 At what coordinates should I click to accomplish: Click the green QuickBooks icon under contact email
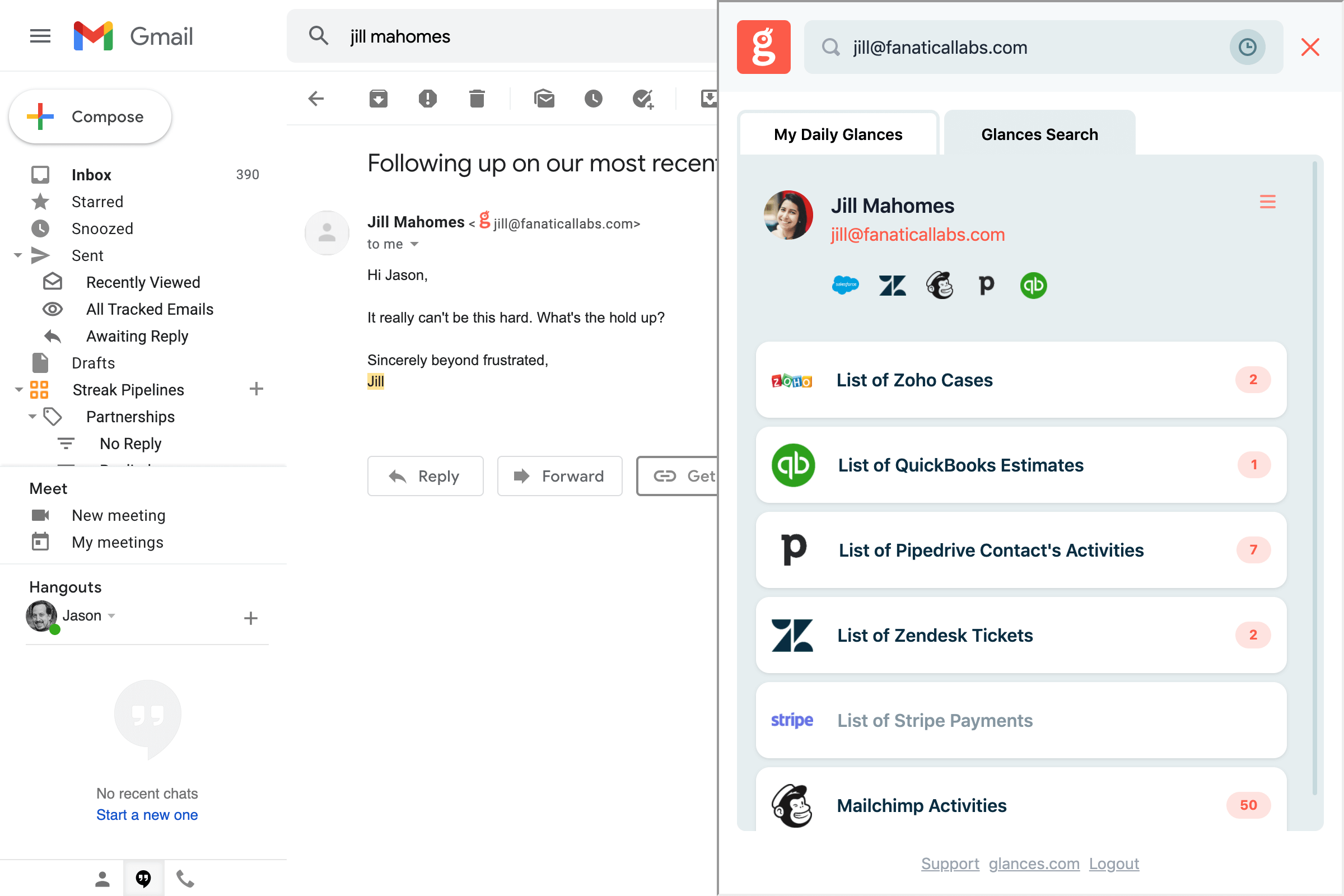[x=1033, y=285]
